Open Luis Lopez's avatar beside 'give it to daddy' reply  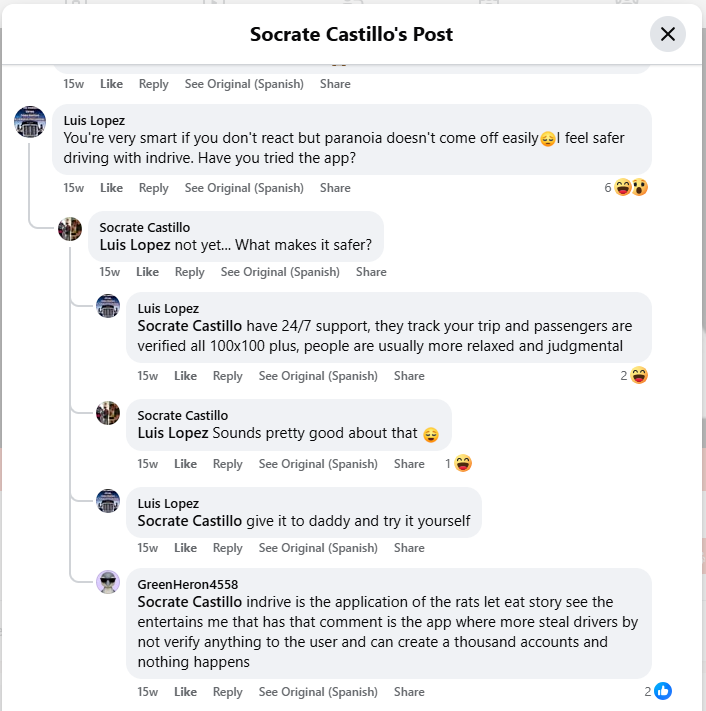(x=108, y=501)
